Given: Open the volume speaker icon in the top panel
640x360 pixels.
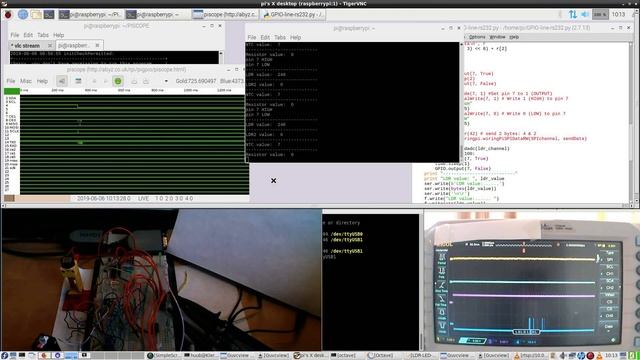Looking at the screenshot, I should (x=584, y=15).
